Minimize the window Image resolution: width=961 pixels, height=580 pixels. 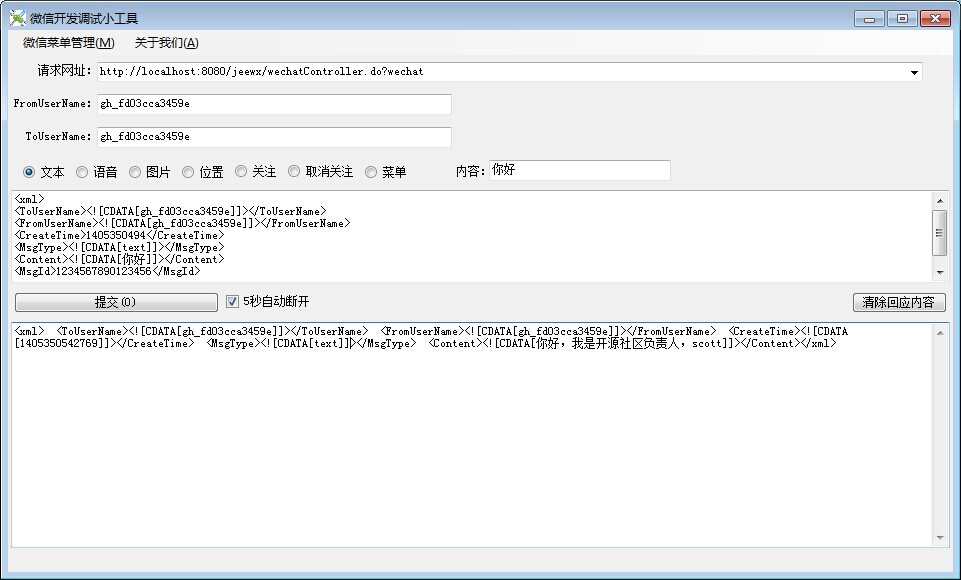(x=869, y=19)
